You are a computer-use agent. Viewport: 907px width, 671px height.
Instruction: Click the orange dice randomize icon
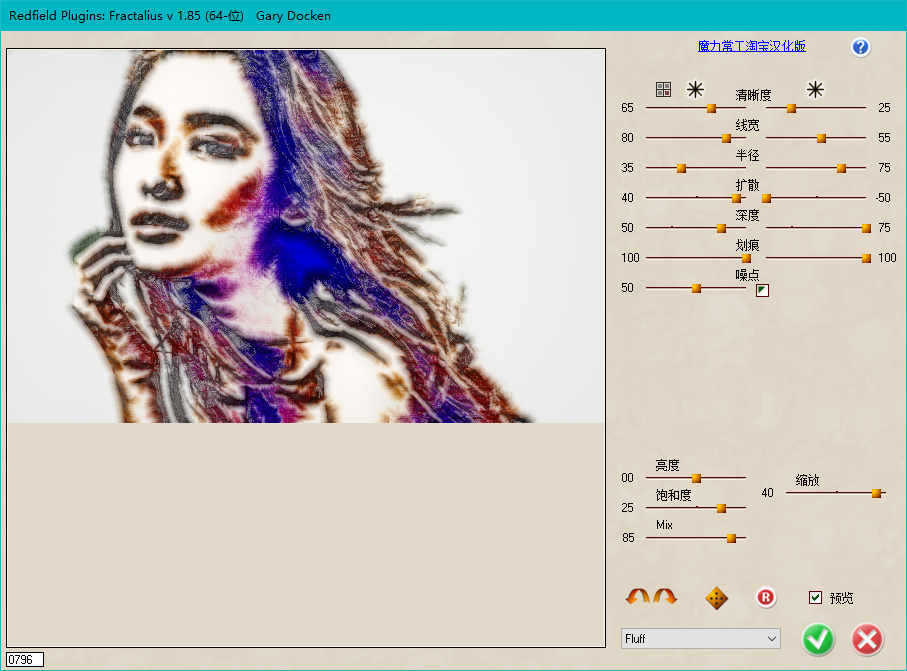(x=716, y=598)
